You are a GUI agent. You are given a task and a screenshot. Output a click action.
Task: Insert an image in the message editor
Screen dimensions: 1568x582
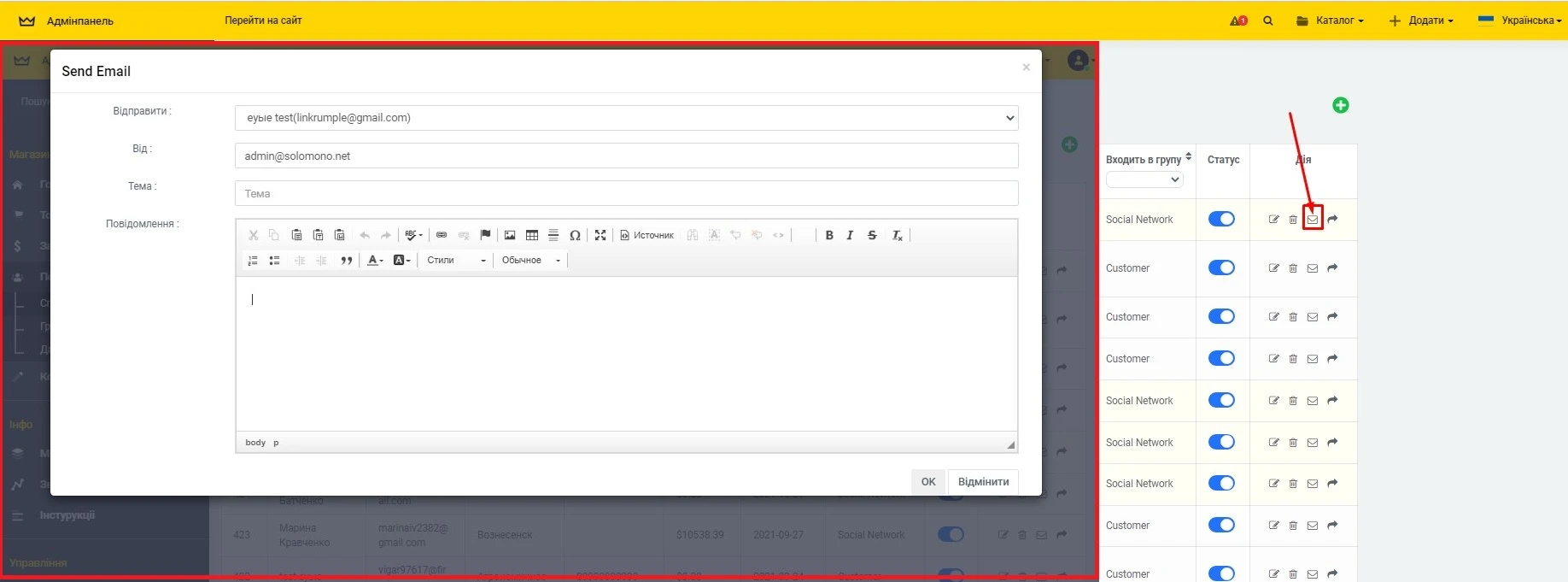(510, 235)
